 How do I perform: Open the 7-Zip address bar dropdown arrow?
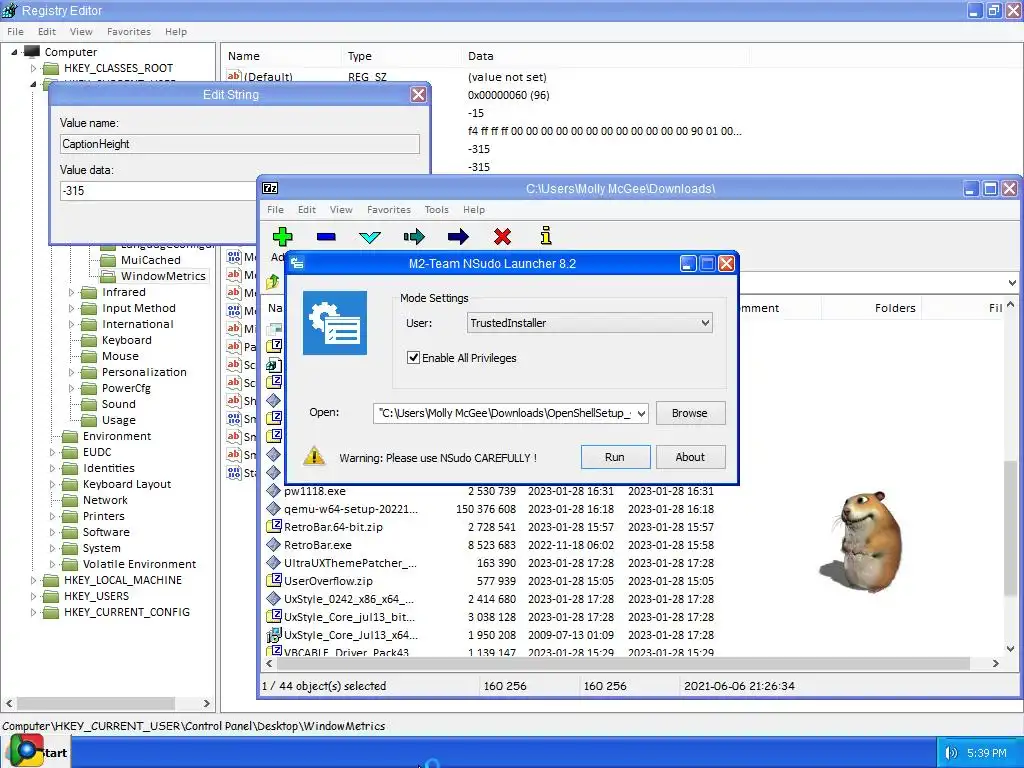point(1012,283)
